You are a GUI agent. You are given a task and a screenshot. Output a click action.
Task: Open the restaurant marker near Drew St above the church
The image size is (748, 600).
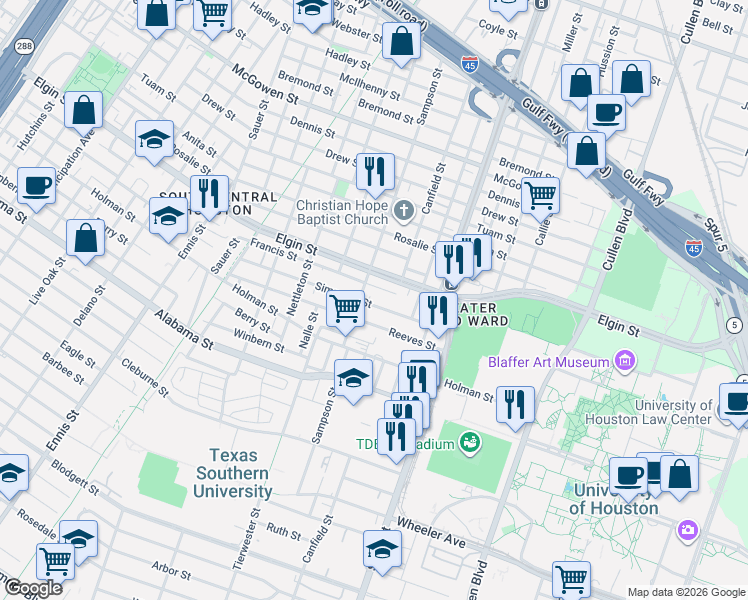[x=375, y=175]
